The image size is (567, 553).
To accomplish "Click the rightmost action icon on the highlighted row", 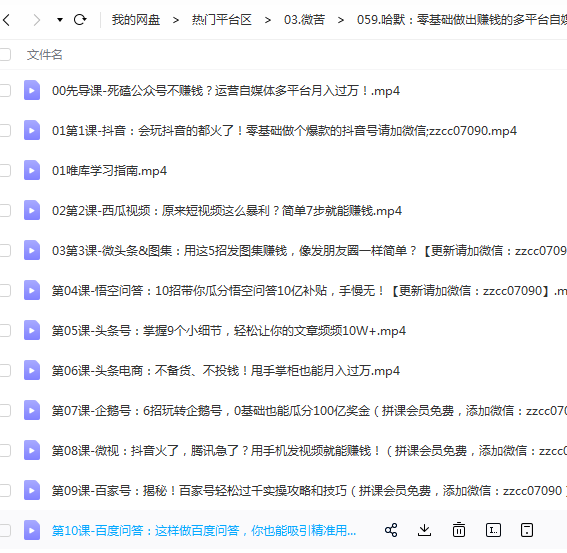I will (527, 530).
